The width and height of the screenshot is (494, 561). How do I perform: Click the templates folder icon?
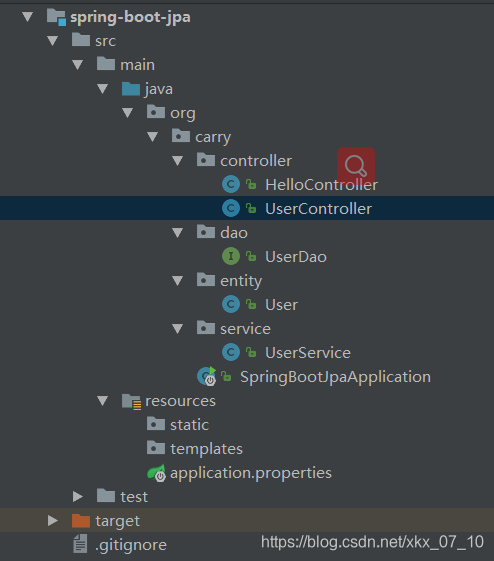click(x=156, y=447)
